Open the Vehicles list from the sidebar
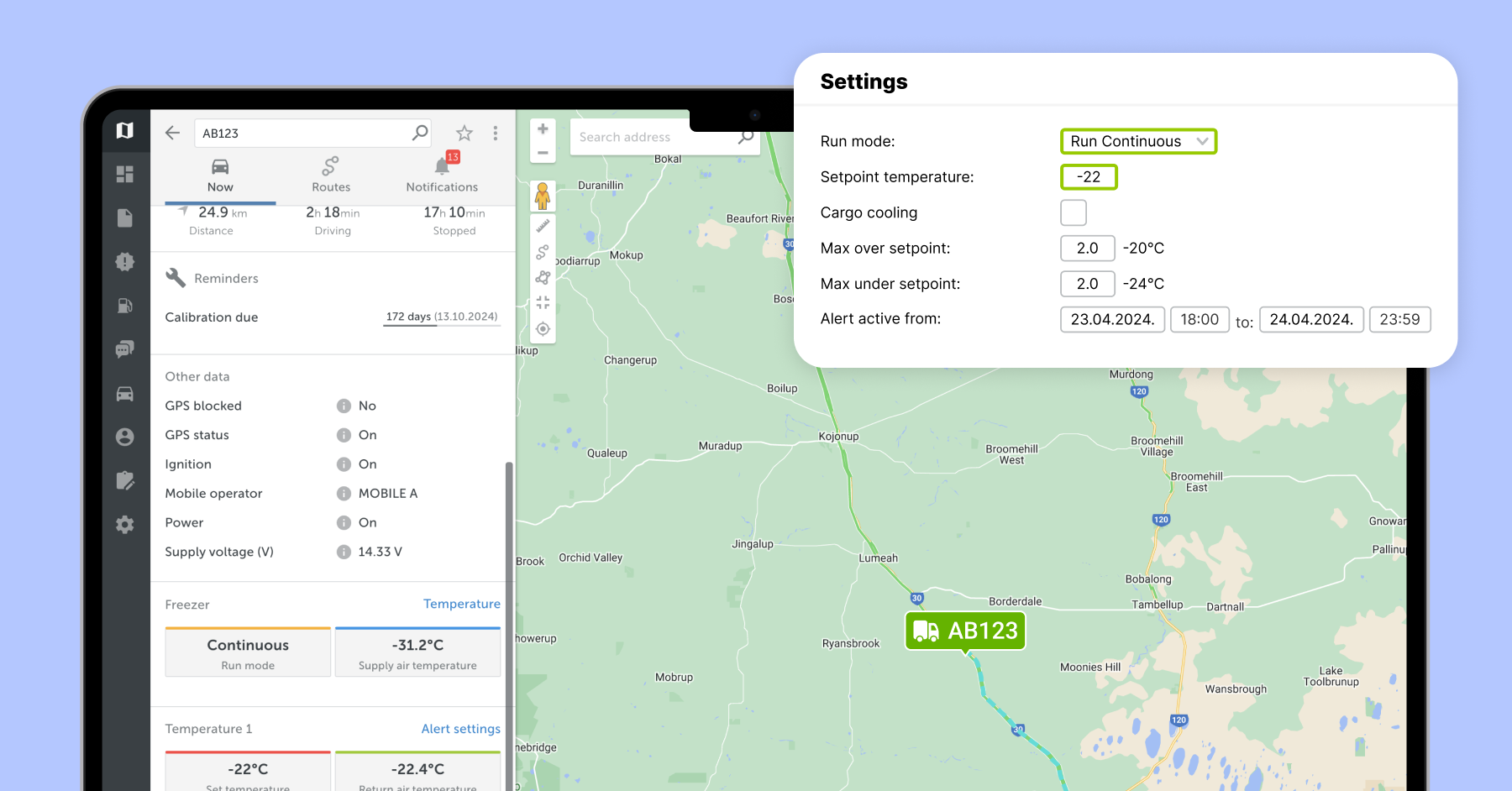Viewport: 1512px width, 791px height. click(125, 393)
